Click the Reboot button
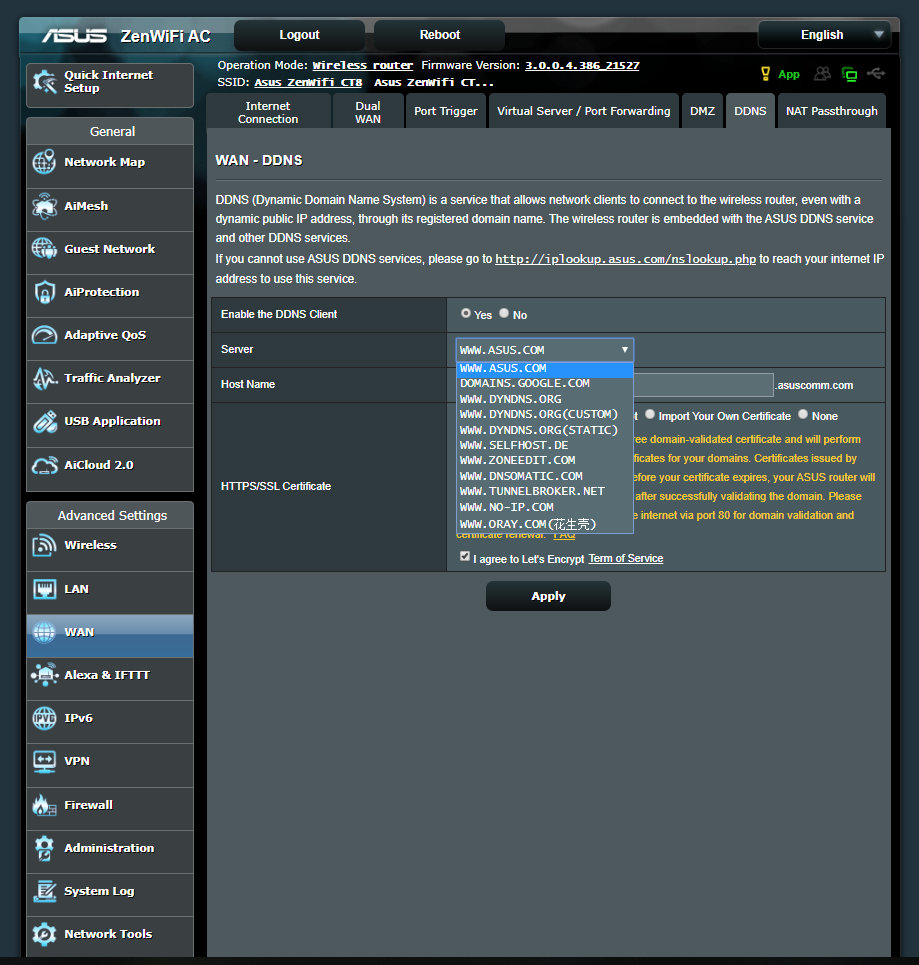This screenshot has height=965, width=919. pos(440,35)
